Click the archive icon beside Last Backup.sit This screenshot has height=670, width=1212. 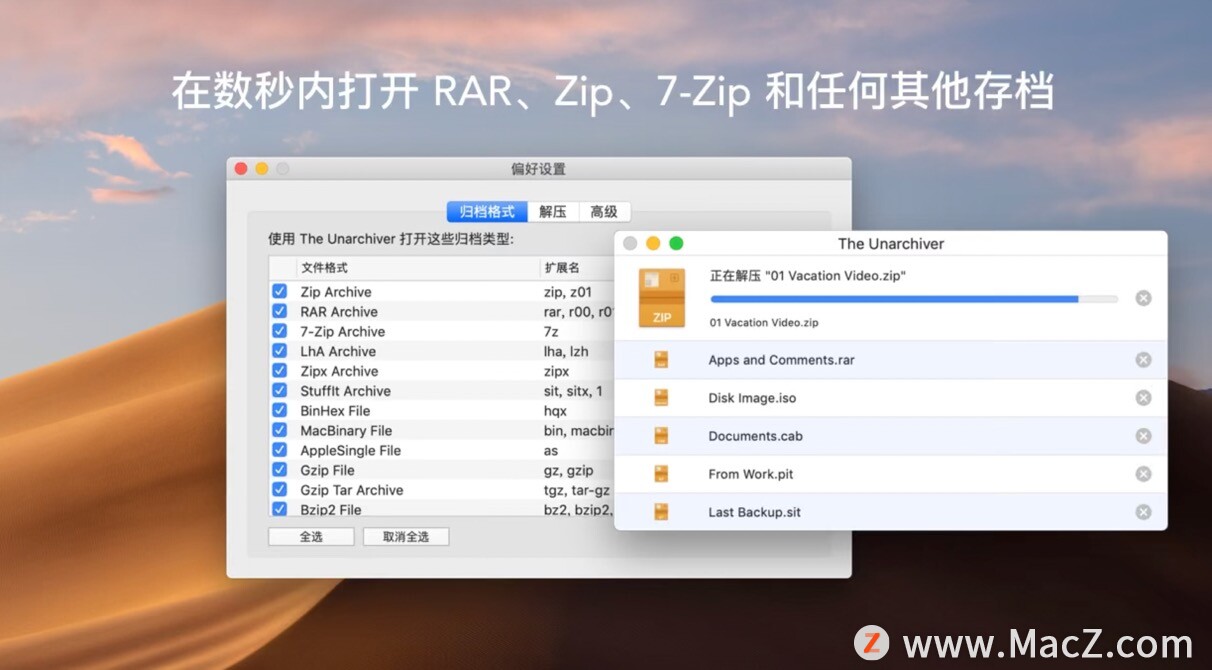point(661,512)
